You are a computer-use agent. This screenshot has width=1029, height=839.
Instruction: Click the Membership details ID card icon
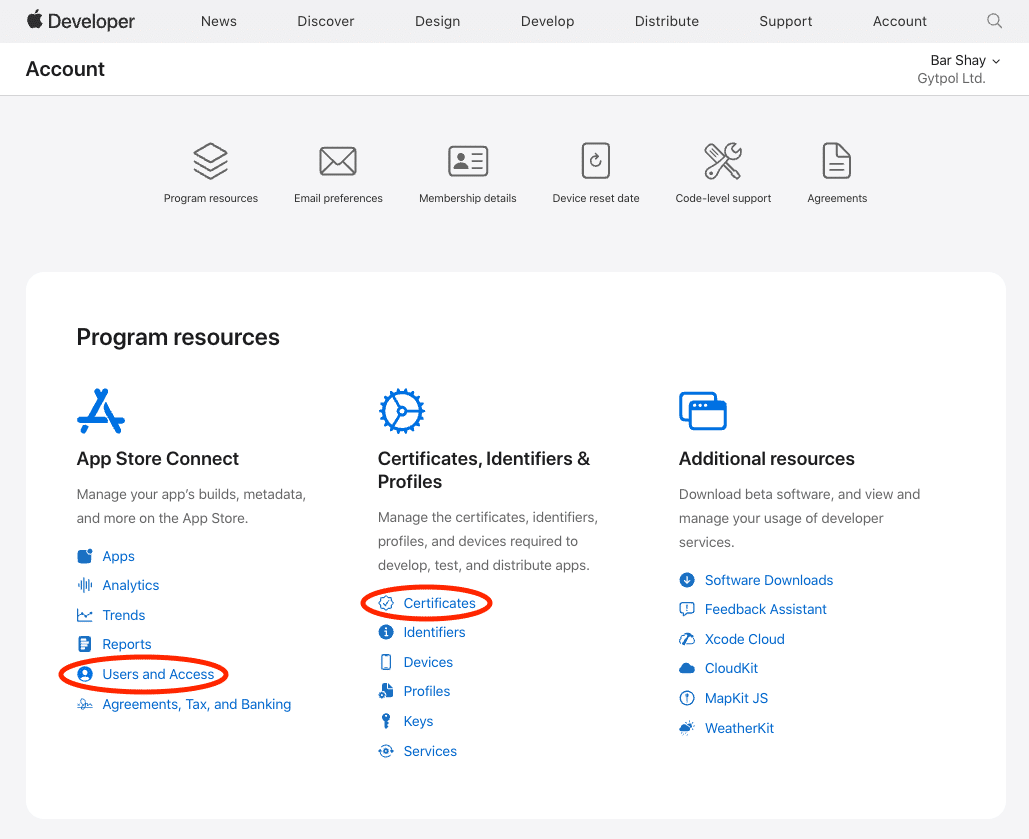tap(468, 161)
